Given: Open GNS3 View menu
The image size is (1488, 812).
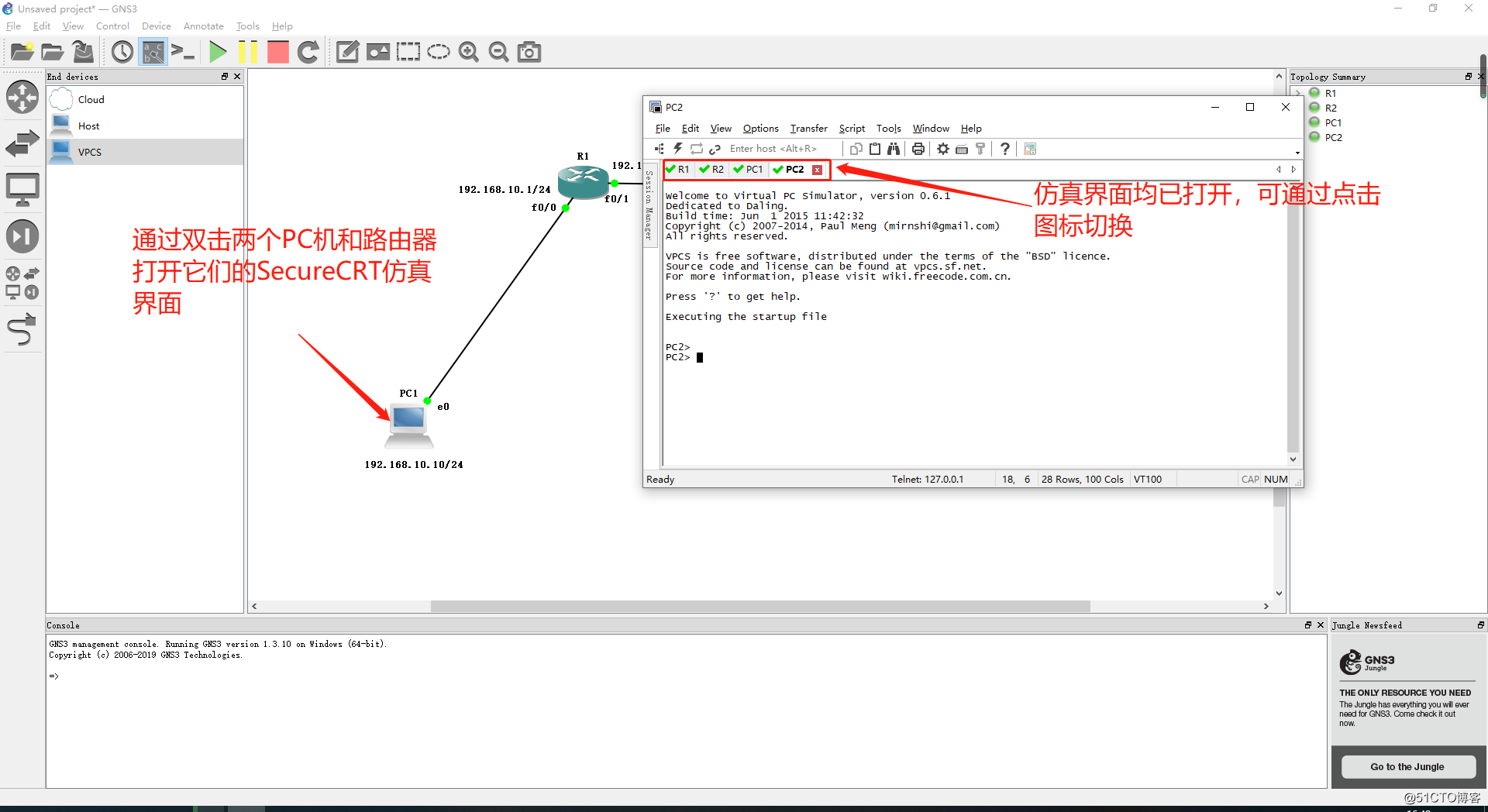Looking at the screenshot, I should (x=73, y=26).
